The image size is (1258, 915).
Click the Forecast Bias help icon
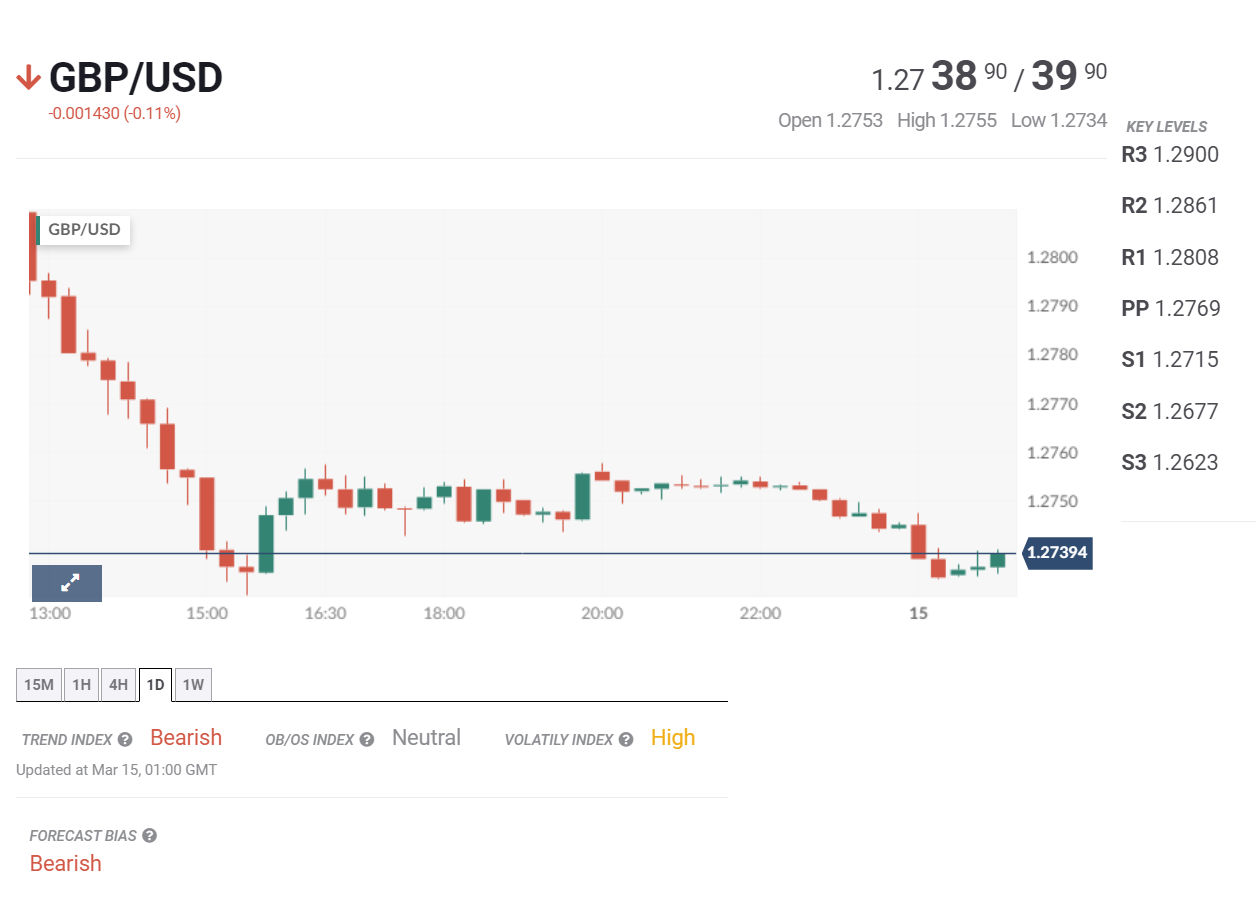[149, 836]
